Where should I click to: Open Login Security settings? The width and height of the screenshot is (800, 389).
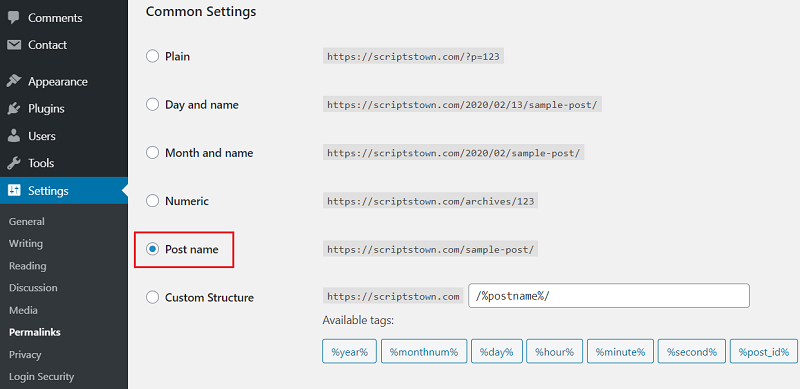click(x=41, y=377)
